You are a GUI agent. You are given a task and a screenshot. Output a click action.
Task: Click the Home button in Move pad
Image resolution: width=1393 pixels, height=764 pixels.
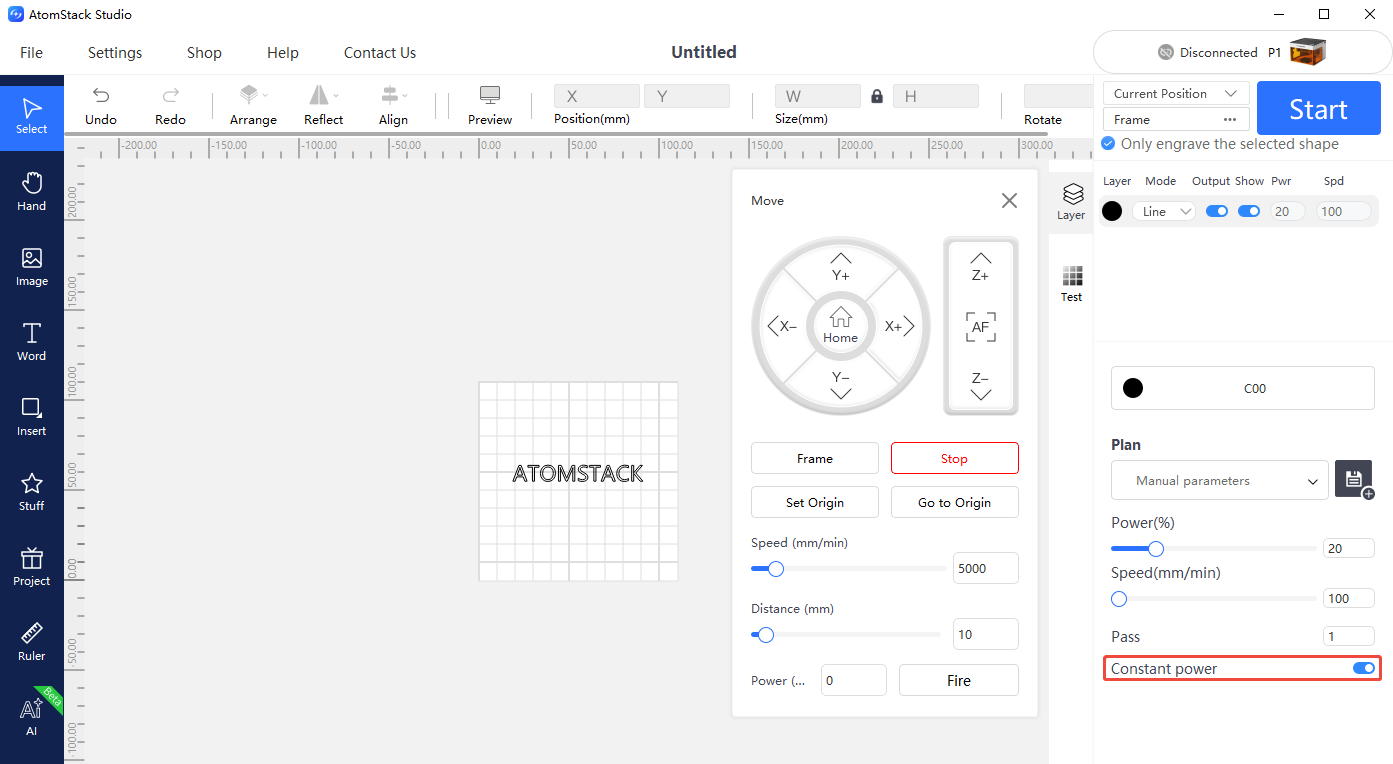(841, 326)
